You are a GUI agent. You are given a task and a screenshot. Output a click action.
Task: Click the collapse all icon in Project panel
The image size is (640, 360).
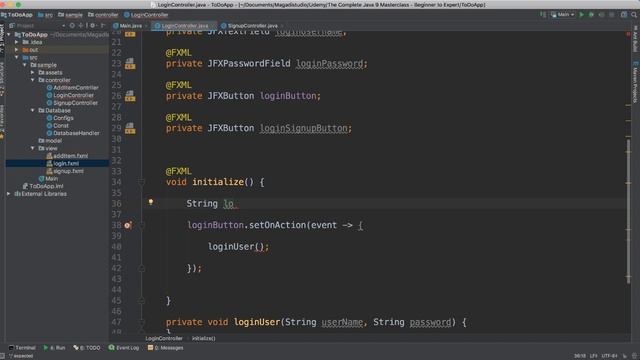pyautogui.click(x=82, y=25)
